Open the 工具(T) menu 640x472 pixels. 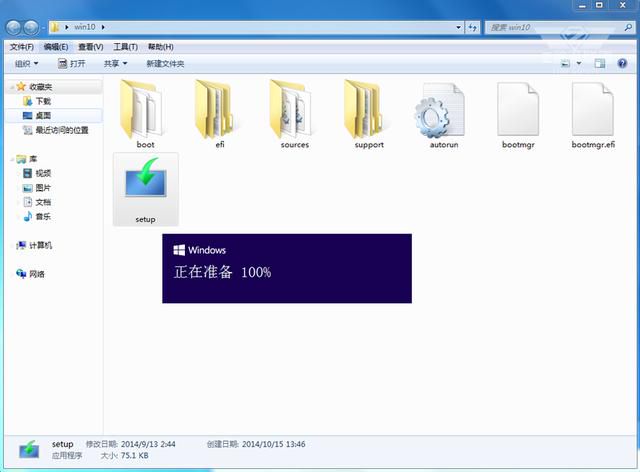(125, 47)
